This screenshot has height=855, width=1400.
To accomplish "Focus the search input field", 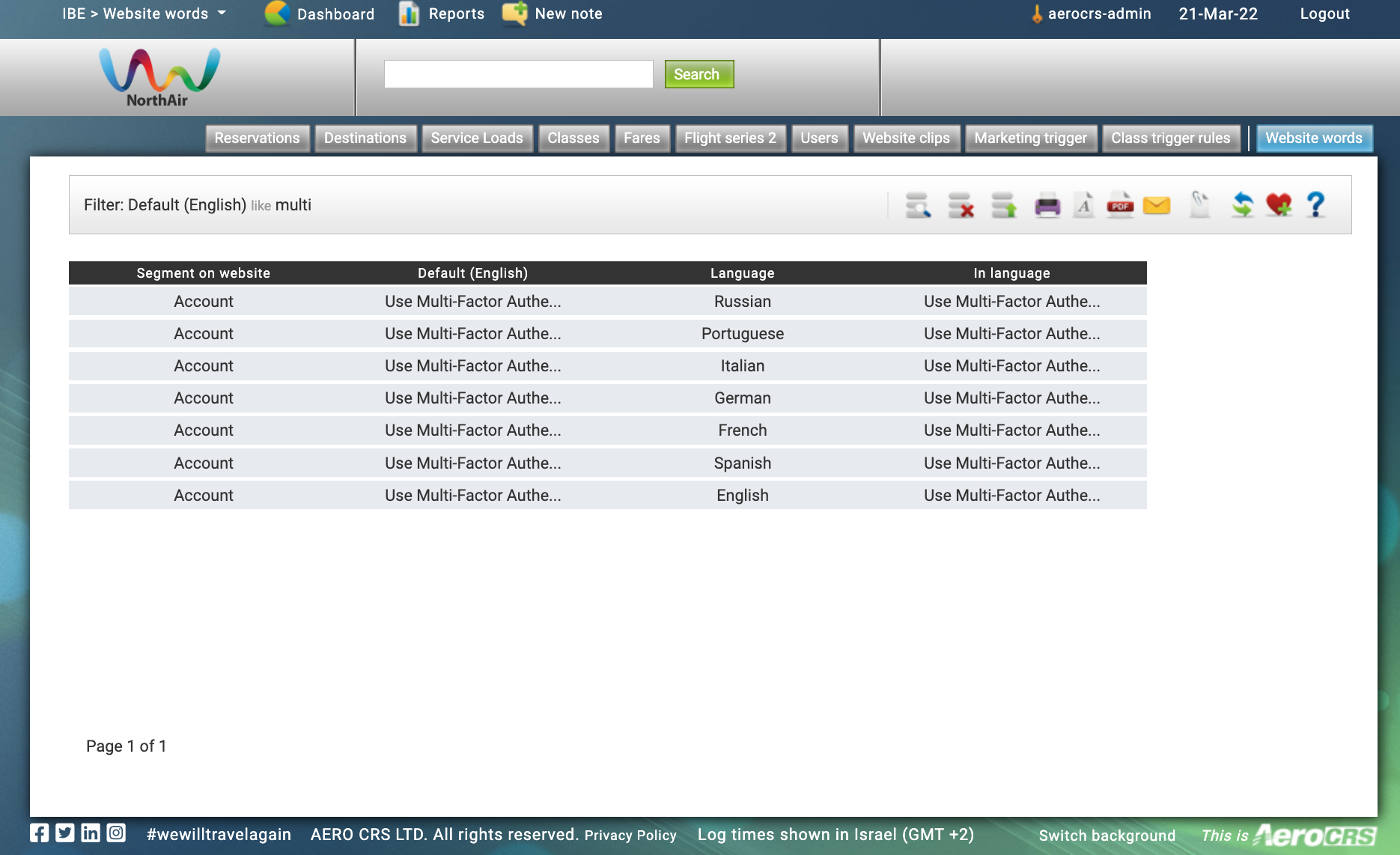I will point(518,74).
